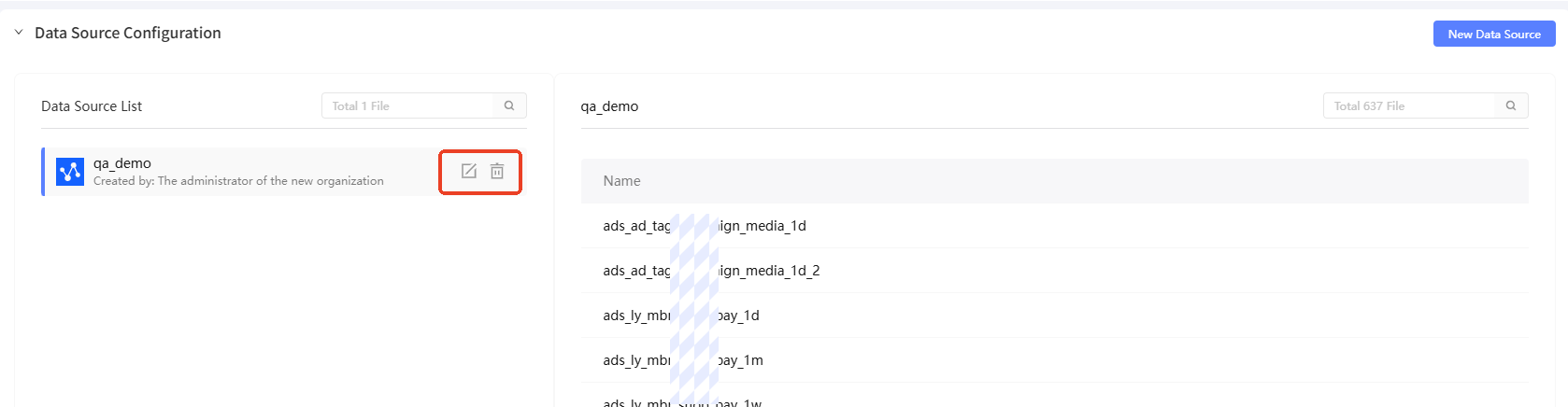This screenshot has height=407, width=1568.
Task: Edit the qa_demo data source
Action: [x=469, y=171]
